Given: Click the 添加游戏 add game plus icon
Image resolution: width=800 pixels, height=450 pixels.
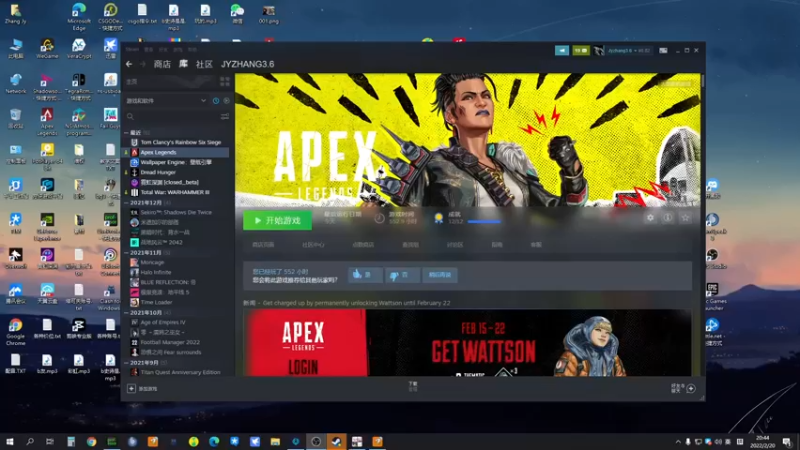Looking at the screenshot, I should click(x=131, y=389).
